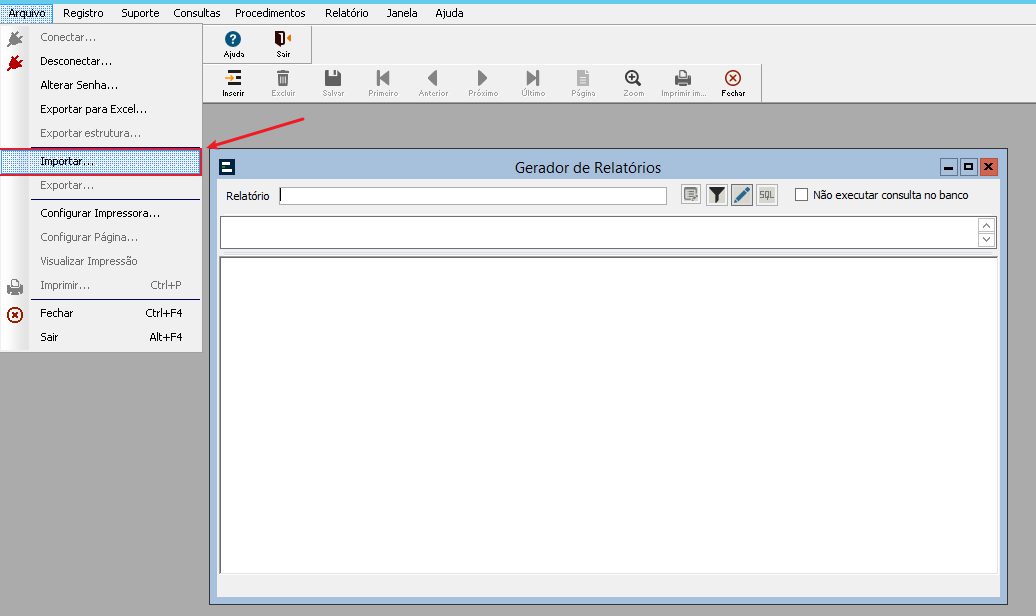Click Exportar estrutura... menu entry
Viewport: 1036px width, 616px height.
[101, 133]
